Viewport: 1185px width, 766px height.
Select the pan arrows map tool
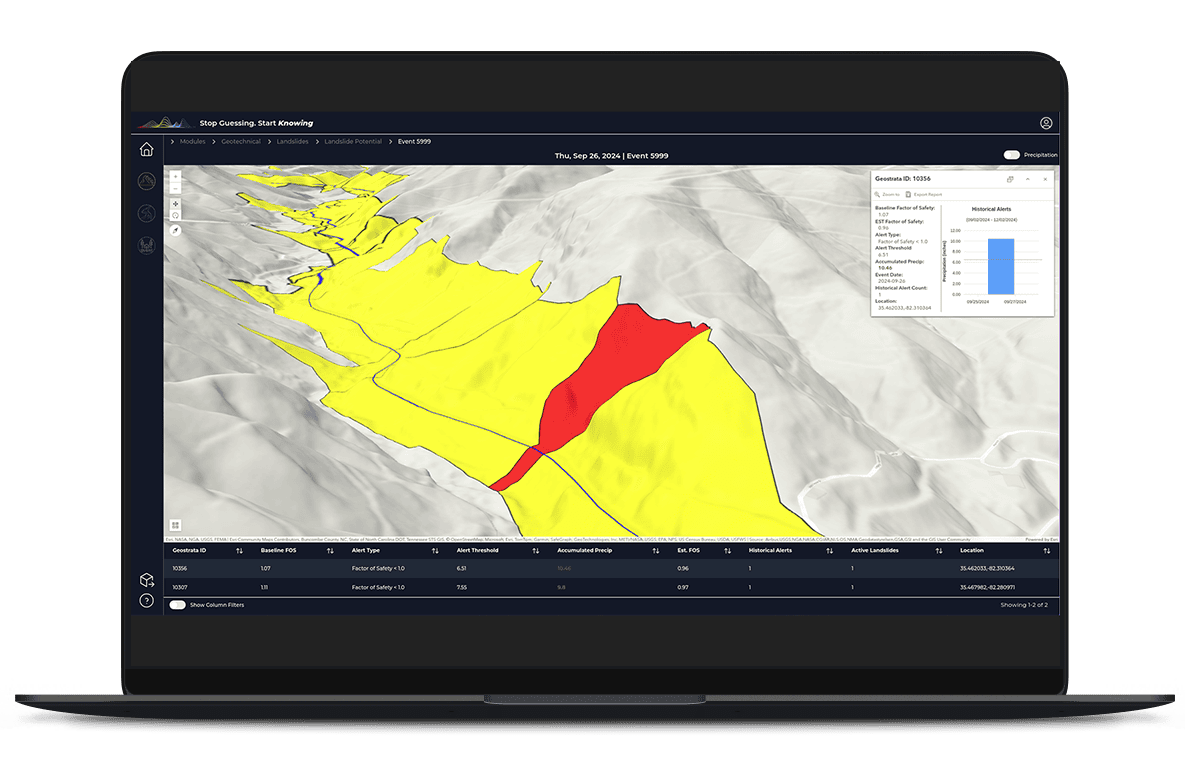pos(175,204)
